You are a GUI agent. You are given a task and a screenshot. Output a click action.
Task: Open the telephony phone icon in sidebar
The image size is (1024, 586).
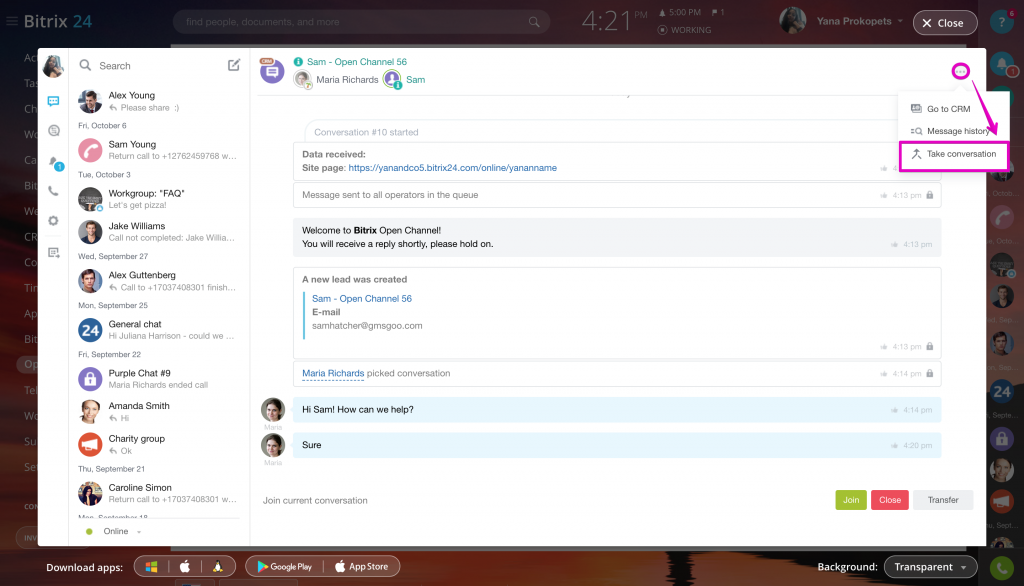54,191
